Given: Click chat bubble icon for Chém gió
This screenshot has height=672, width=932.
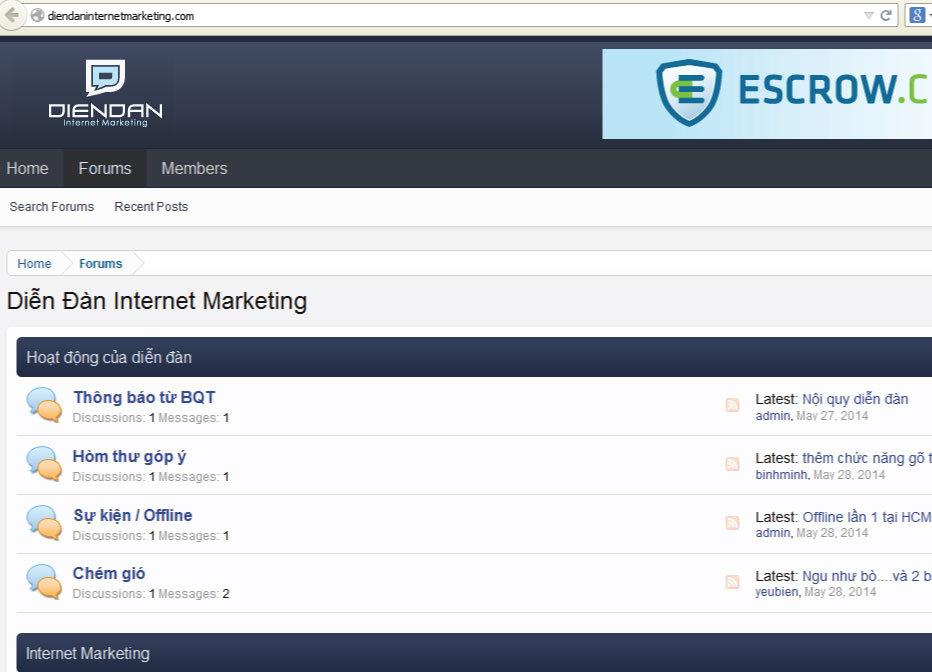Looking at the screenshot, I should [44, 581].
